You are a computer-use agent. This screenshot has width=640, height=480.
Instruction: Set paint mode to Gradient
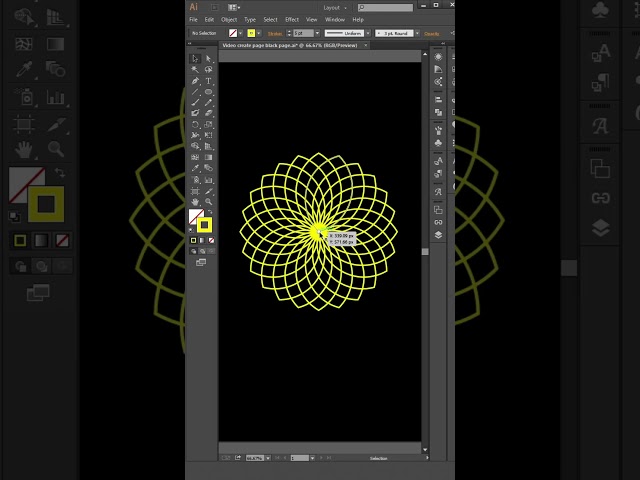click(202, 240)
